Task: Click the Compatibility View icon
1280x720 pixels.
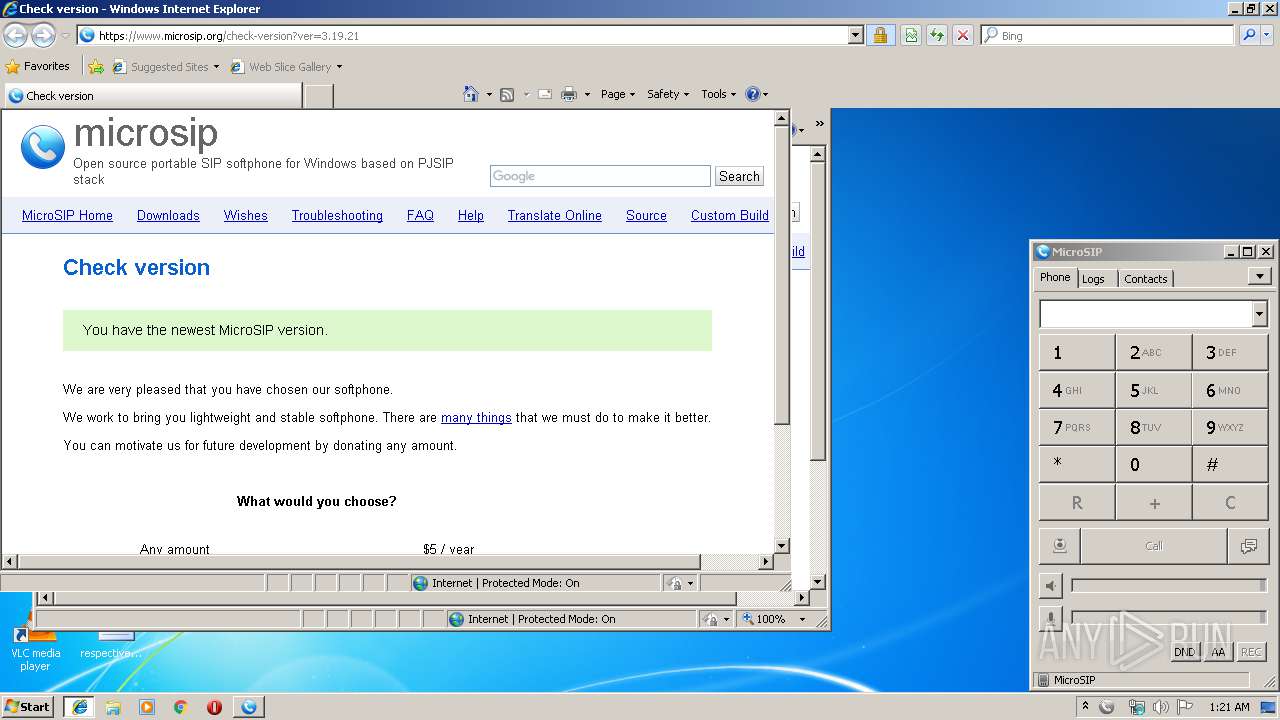Action: [911, 35]
